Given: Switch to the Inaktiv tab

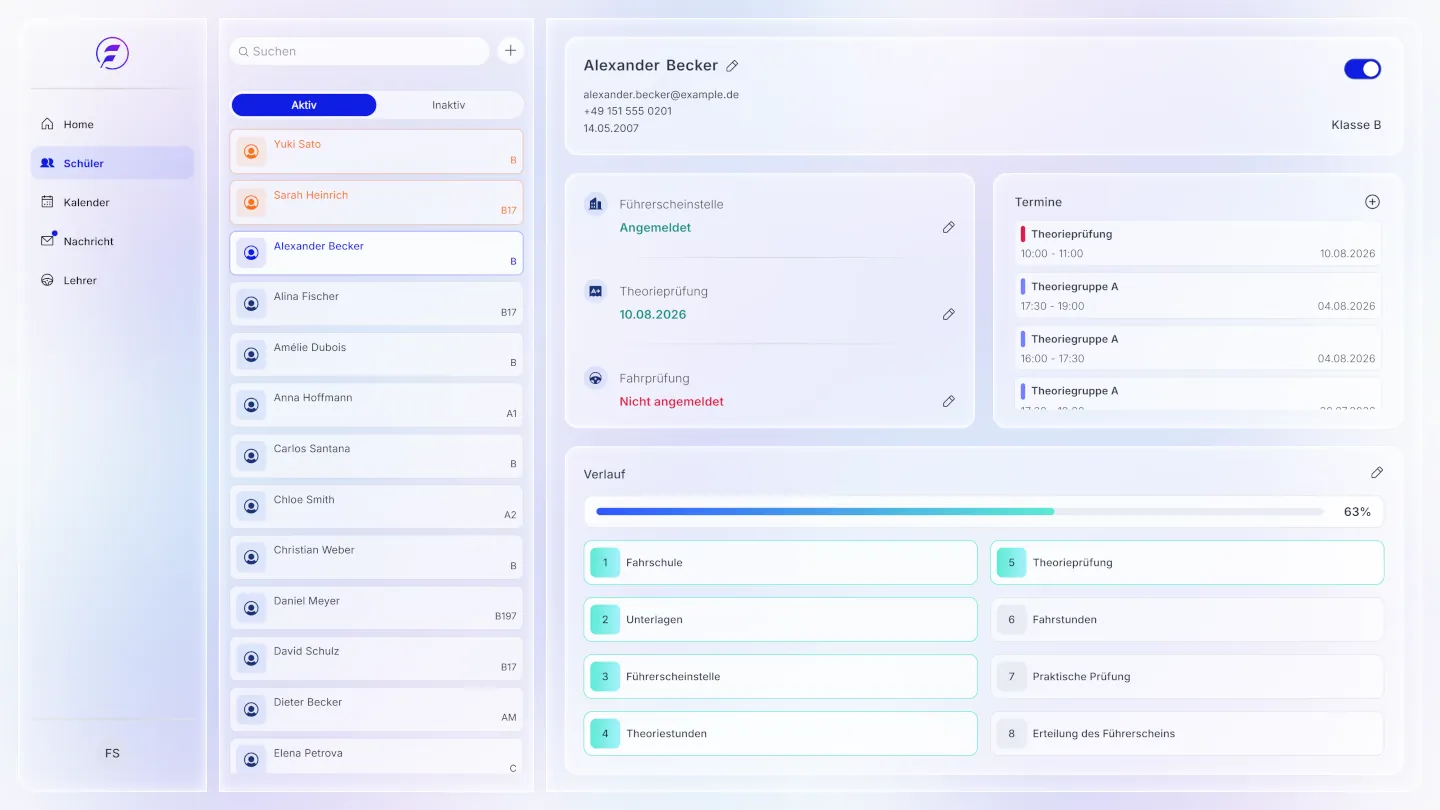Looking at the screenshot, I should (449, 105).
